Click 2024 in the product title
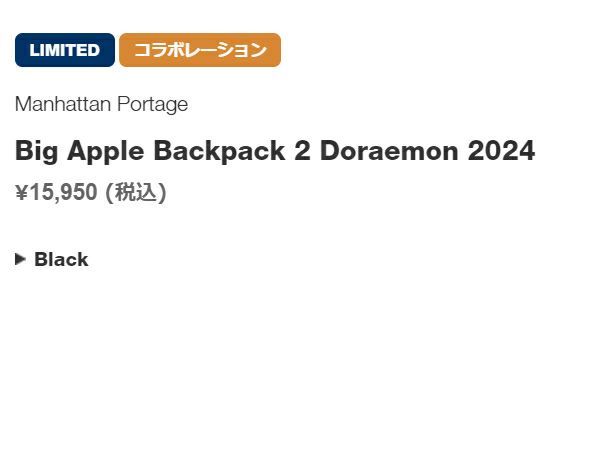Screen dimensions: 600x450 (x=501, y=152)
